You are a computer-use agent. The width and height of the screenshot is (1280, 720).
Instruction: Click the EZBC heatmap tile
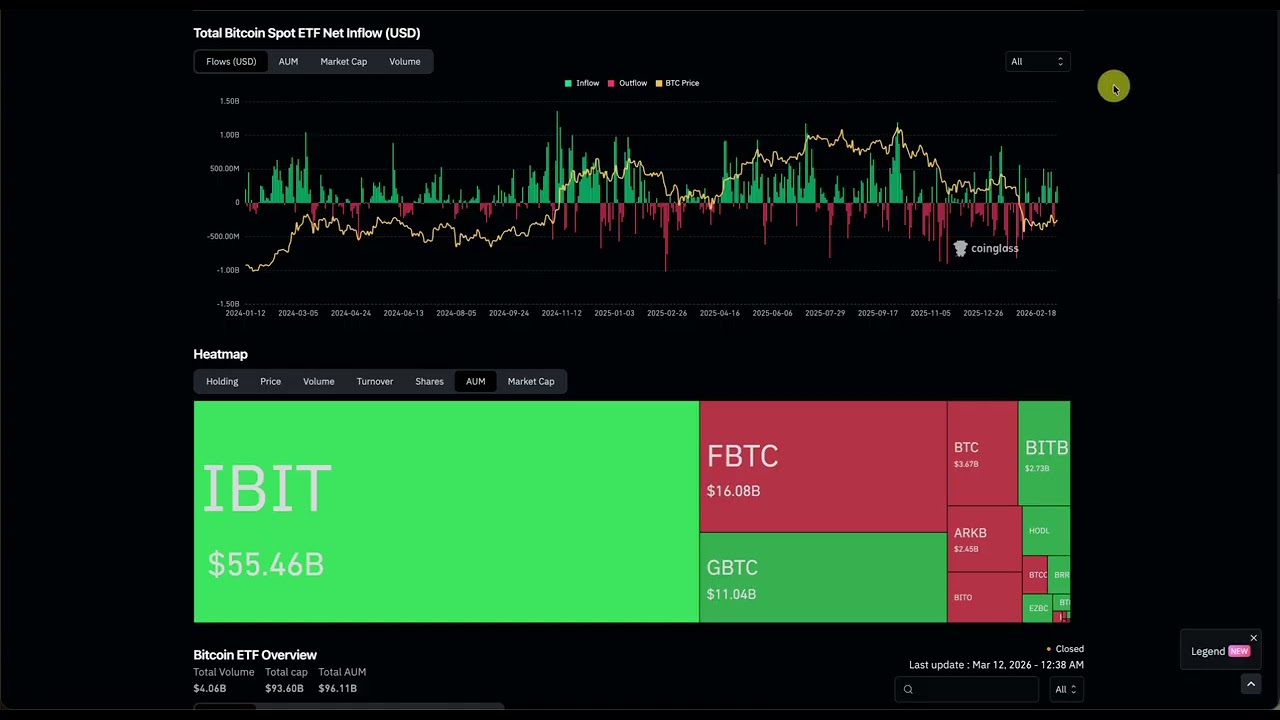click(x=1038, y=608)
